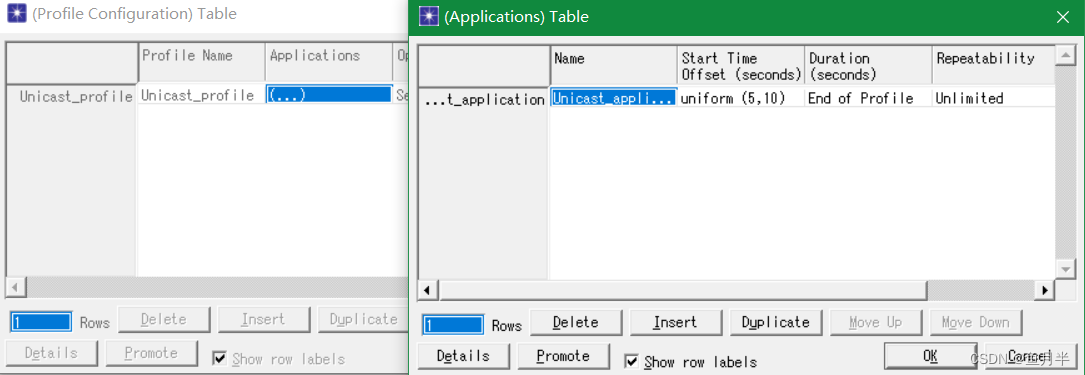Click Duplicate in Profile Configuration Table

coord(363,319)
